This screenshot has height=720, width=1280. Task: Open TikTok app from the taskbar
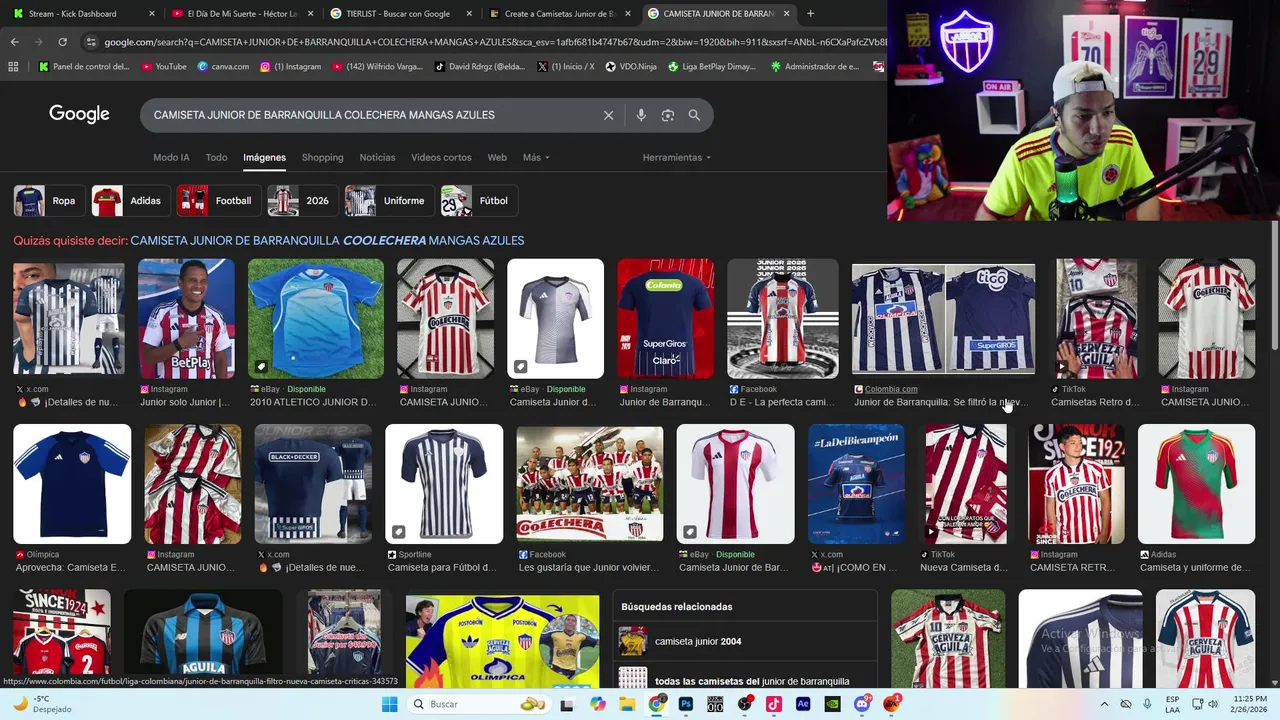point(774,704)
